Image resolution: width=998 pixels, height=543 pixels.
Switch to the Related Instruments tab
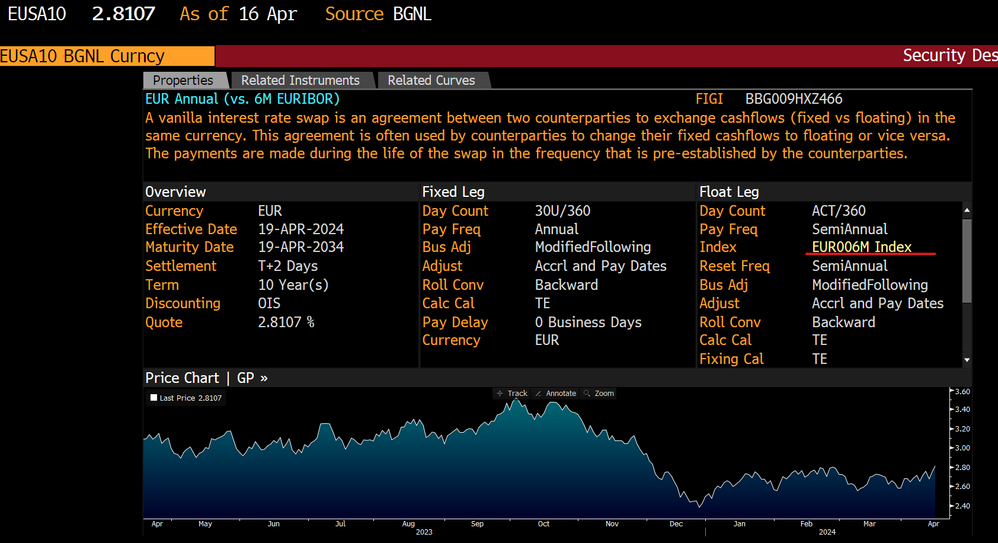pyautogui.click(x=300, y=80)
